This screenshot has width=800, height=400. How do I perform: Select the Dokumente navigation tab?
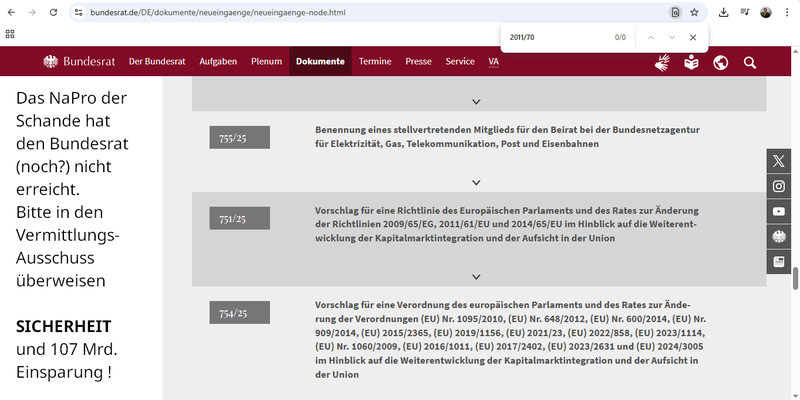coord(320,61)
